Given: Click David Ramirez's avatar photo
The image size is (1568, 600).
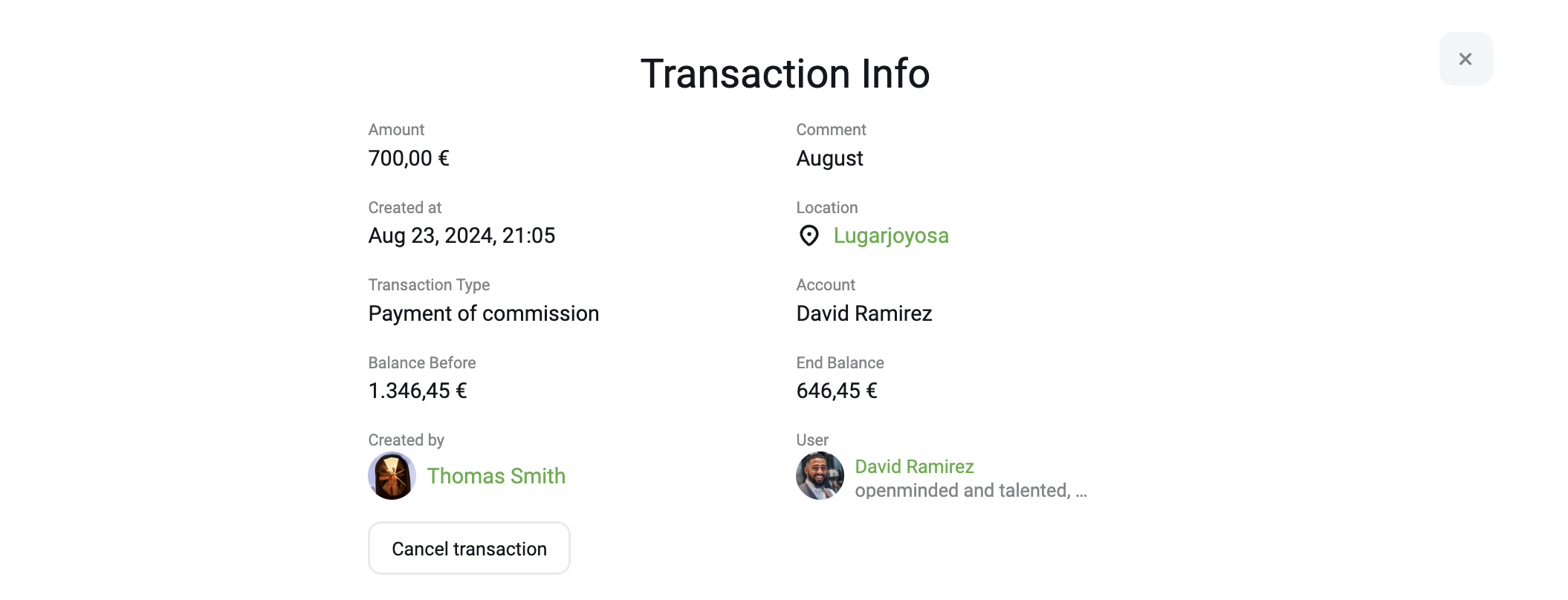Looking at the screenshot, I should [x=820, y=476].
